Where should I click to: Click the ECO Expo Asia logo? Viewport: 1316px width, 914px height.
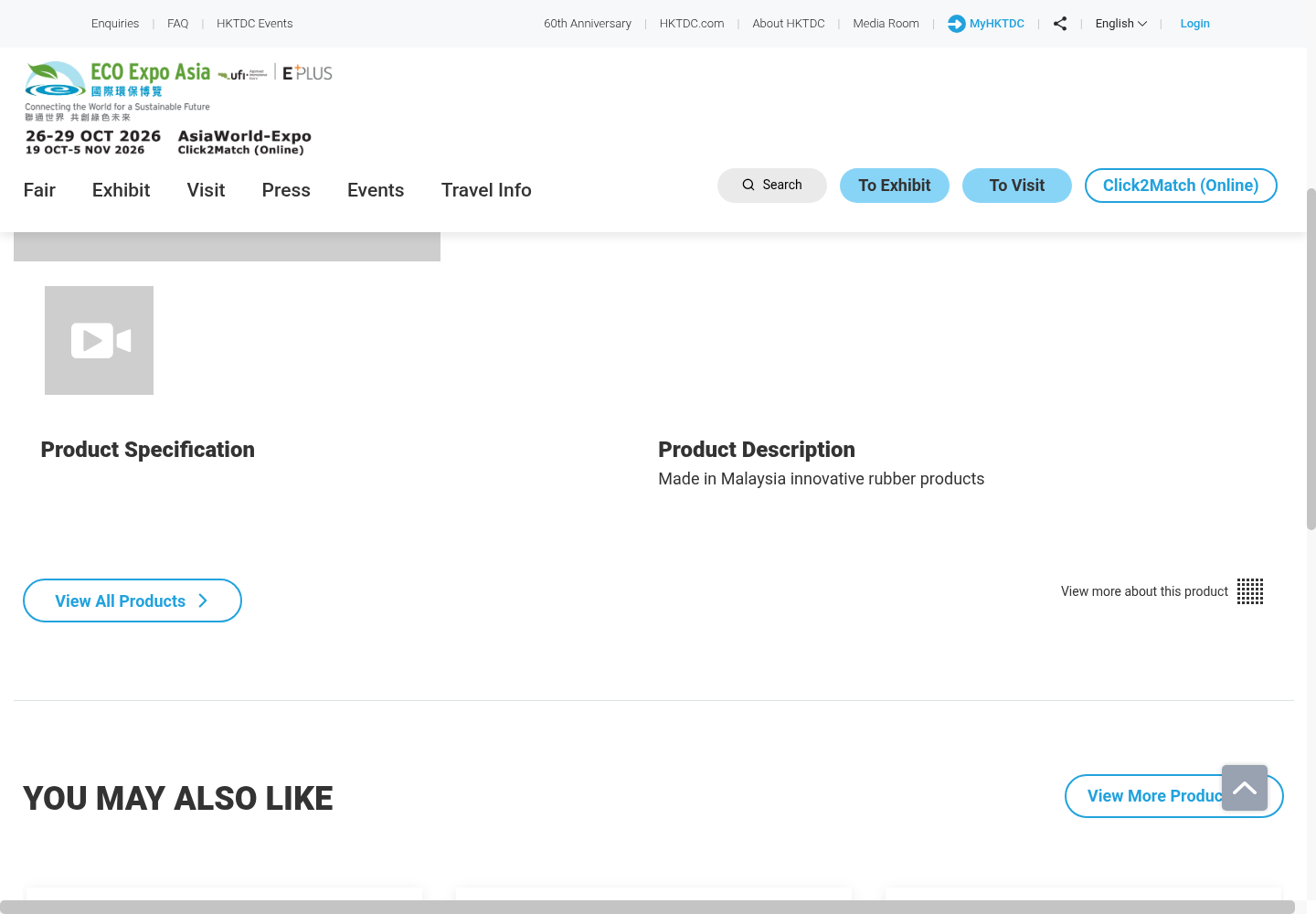pyautogui.click(x=118, y=90)
